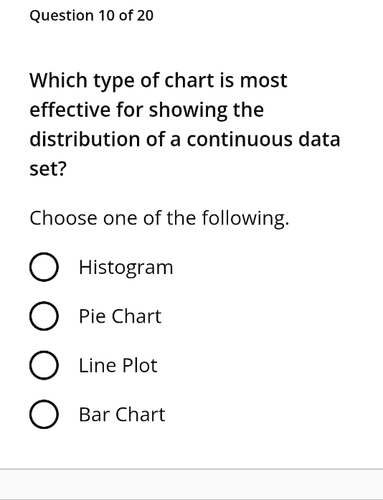This screenshot has width=383, height=500.
Task: Click the word "effective" in the question
Action: tap(70, 109)
